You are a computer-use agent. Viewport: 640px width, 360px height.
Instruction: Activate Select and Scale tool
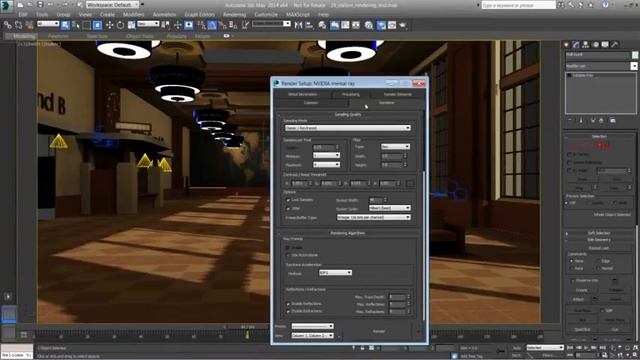[x=131, y=25]
